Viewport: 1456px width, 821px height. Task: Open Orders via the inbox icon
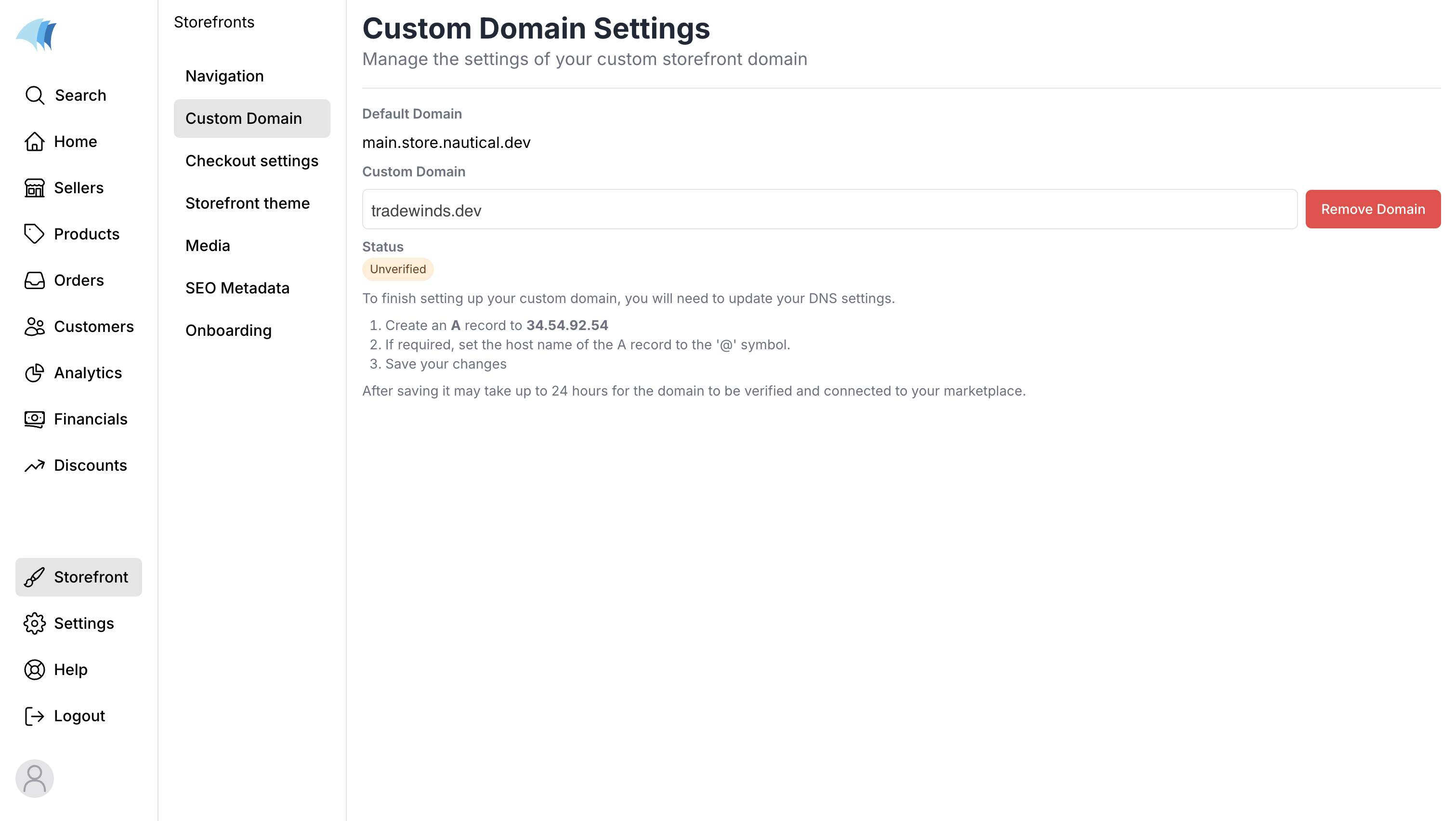click(35, 280)
